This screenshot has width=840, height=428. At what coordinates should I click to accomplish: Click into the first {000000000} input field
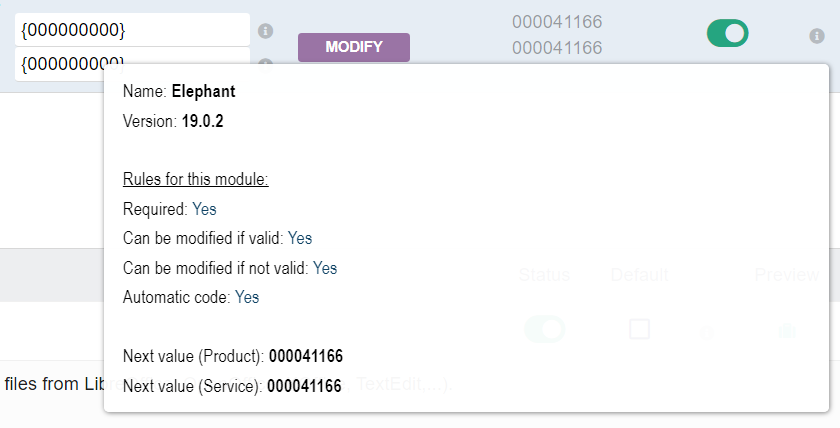[x=132, y=30]
